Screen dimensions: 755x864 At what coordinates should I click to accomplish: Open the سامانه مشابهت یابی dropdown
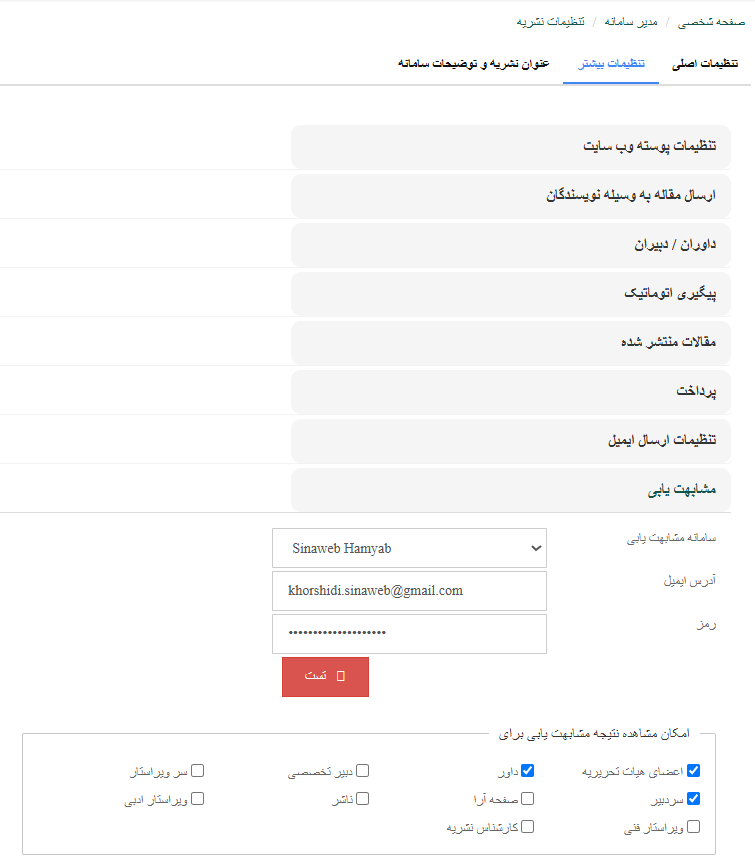pos(409,548)
